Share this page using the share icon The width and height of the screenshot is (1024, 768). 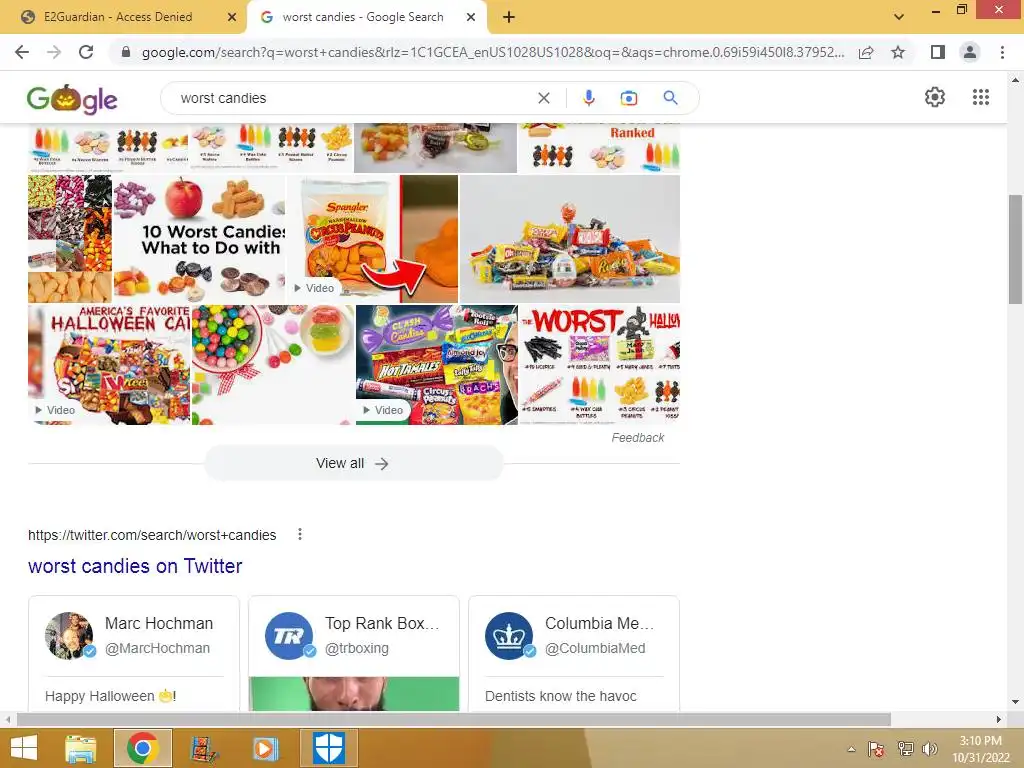pos(866,52)
